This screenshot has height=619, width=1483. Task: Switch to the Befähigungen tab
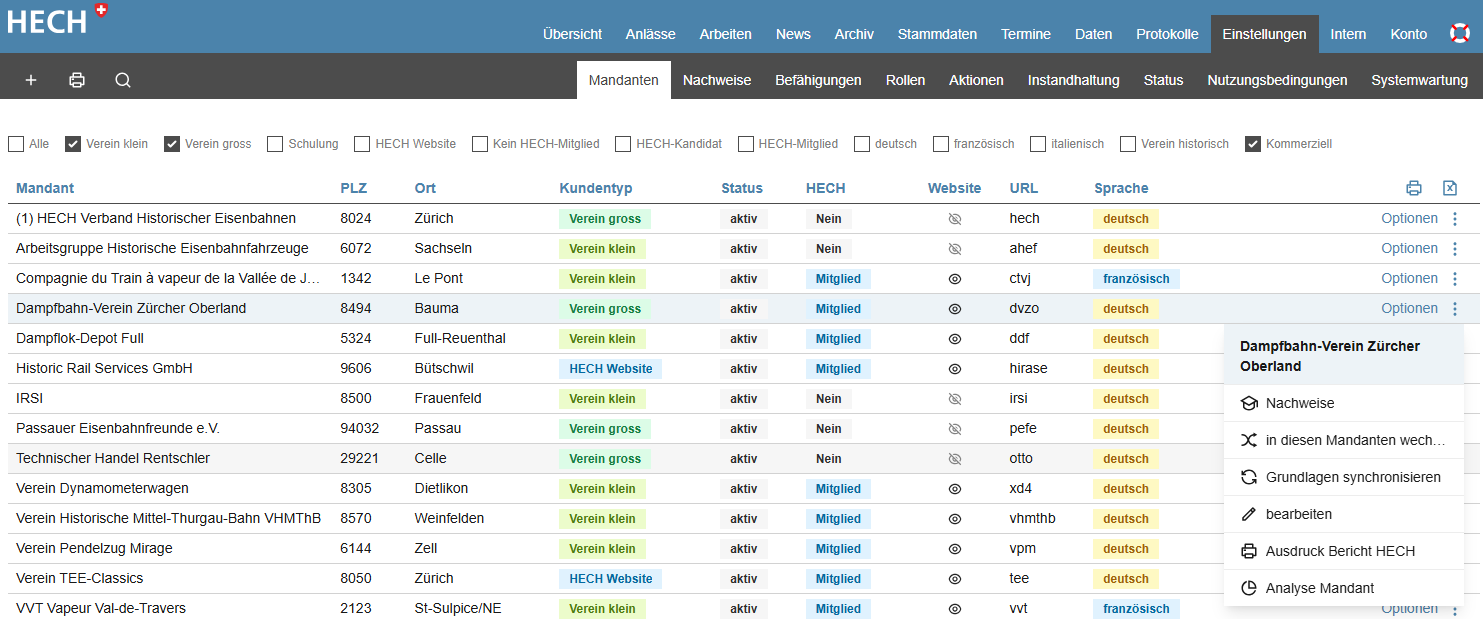(818, 80)
